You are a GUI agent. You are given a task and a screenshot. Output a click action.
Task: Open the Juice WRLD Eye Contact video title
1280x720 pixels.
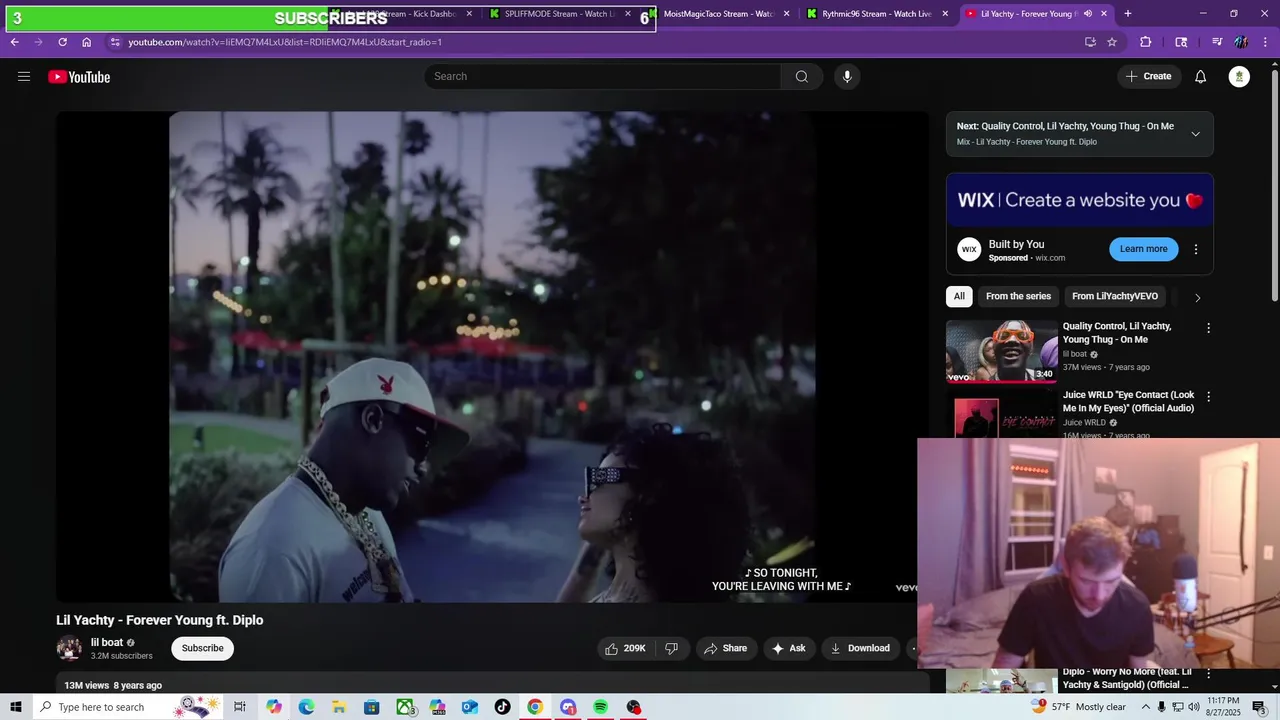pyautogui.click(x=1128, y=402)
